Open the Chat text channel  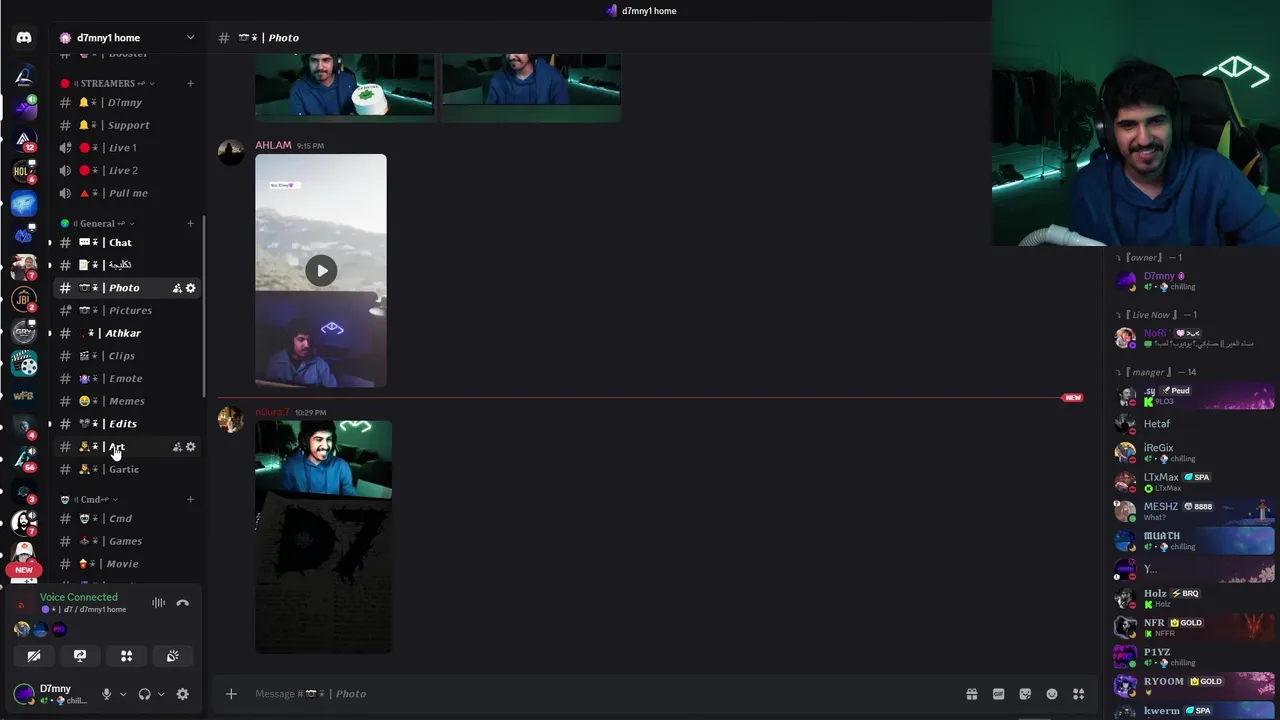(128, 242)
